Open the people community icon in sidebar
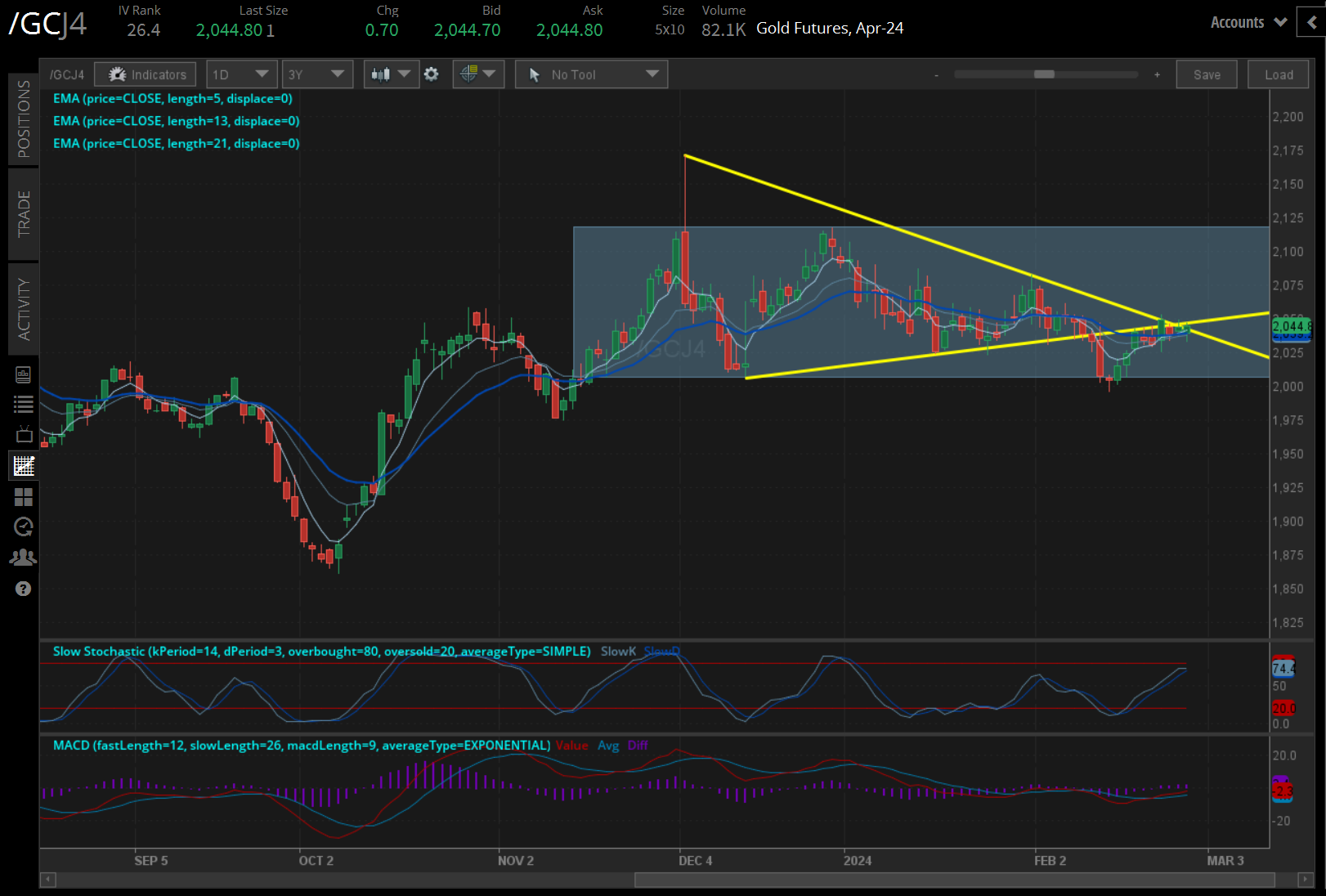 [24, 558]
